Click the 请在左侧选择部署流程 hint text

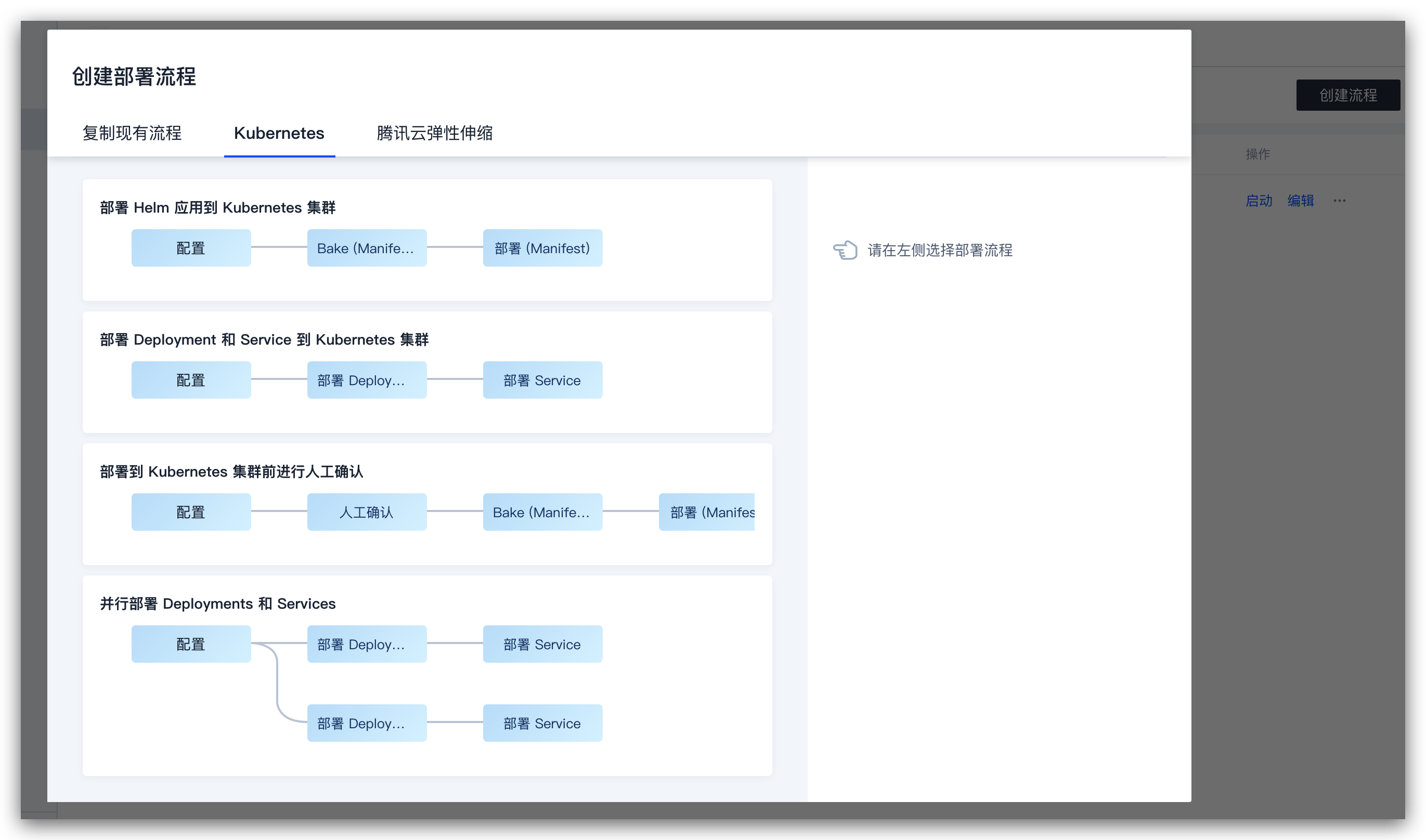pyautogui.click(x=940, y=250)
